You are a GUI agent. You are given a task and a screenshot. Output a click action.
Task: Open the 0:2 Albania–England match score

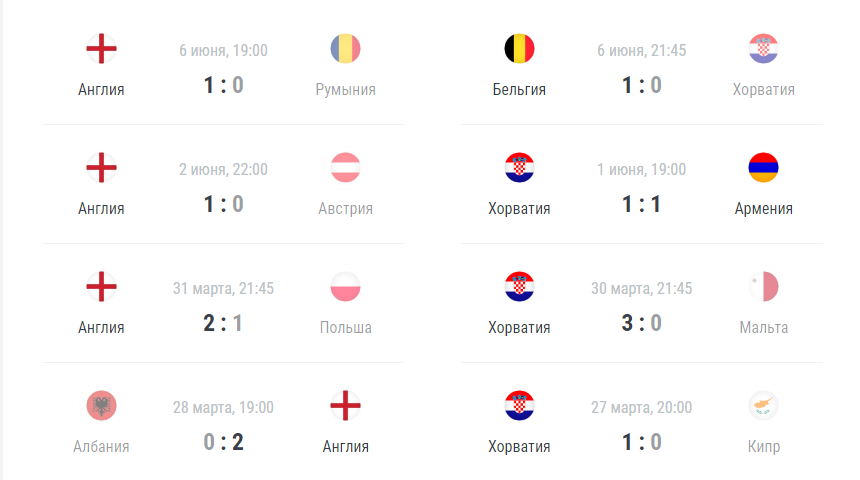pos(223,442)
